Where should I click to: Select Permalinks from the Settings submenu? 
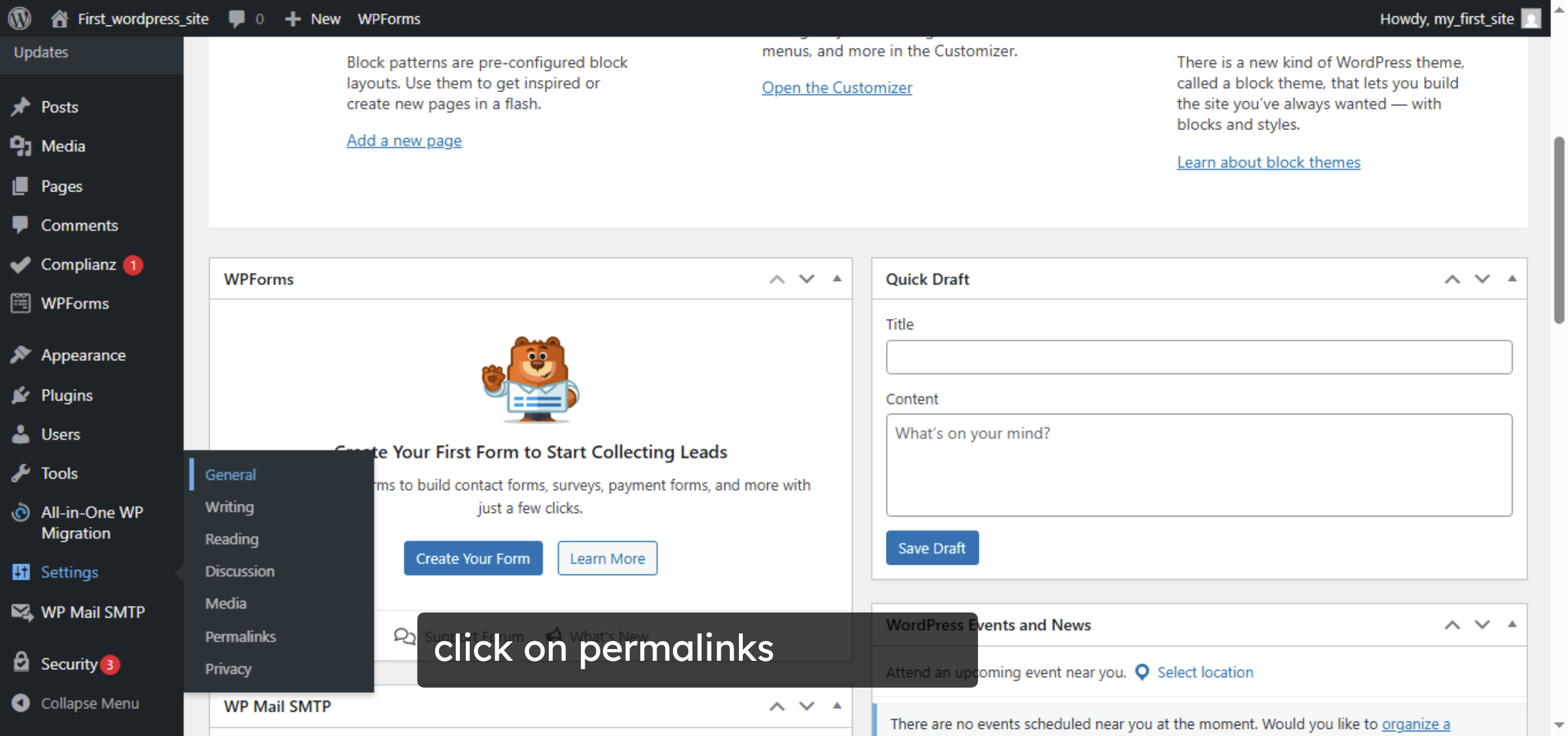coord(240,636)
